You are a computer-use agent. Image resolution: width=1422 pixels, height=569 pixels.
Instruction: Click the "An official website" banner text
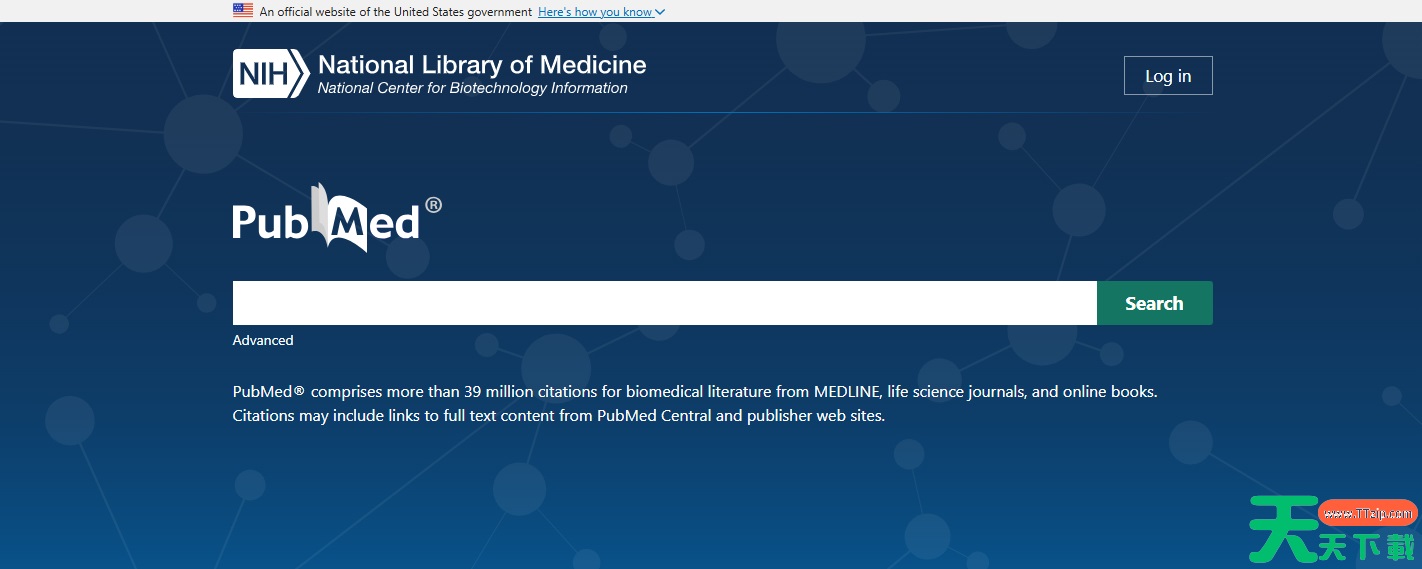coord(395,12)
